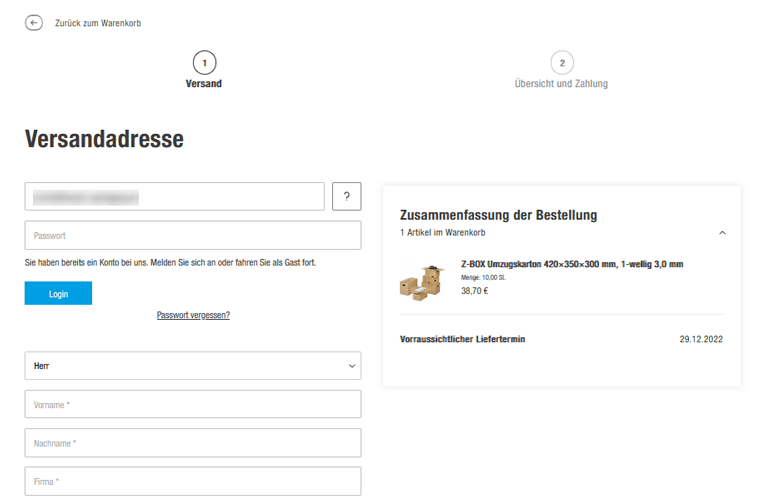Click into the Vorname field
This screenshot has width=767, height=502.
click(x=192, y=405)
